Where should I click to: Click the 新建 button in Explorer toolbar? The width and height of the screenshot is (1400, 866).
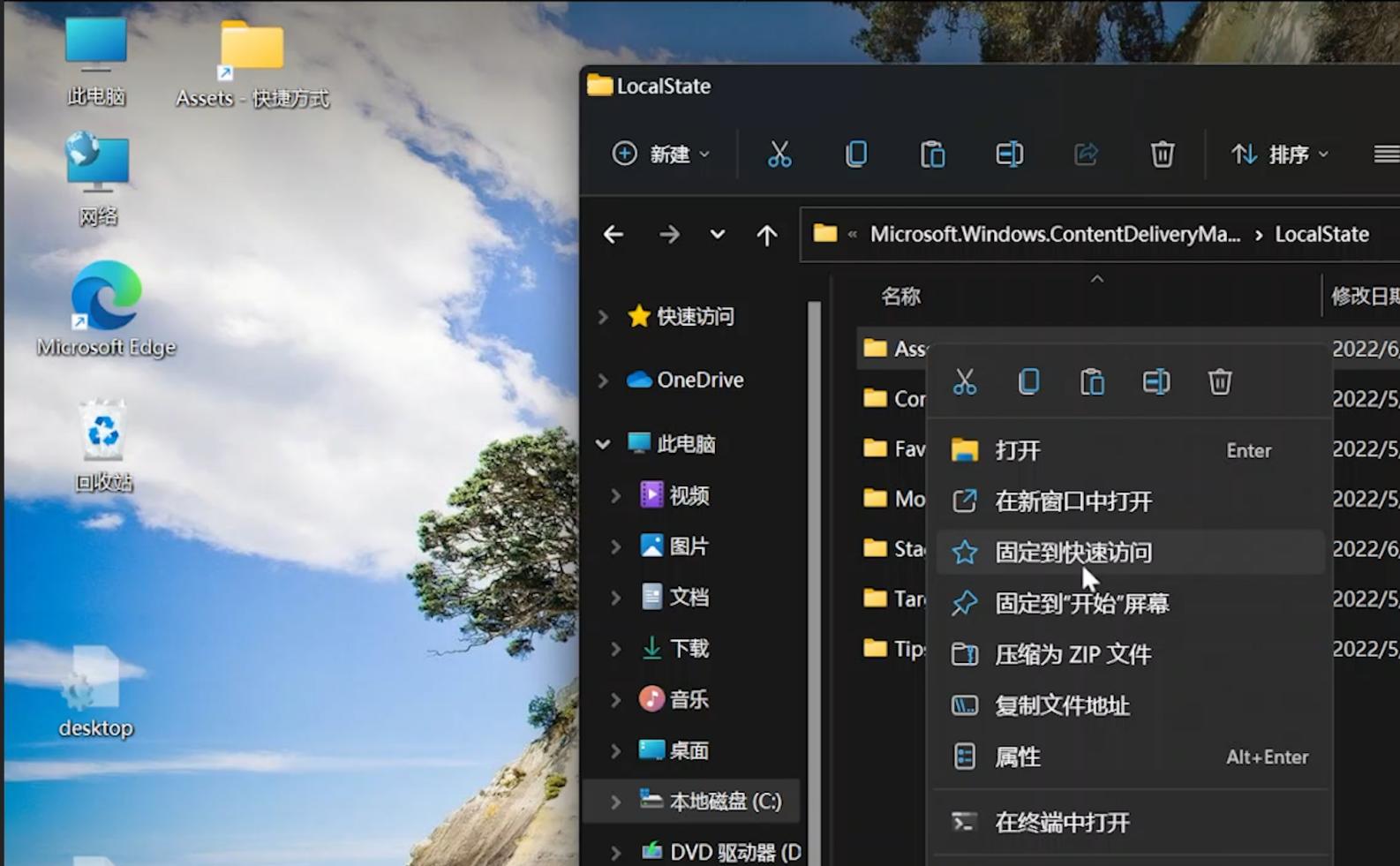661,154
